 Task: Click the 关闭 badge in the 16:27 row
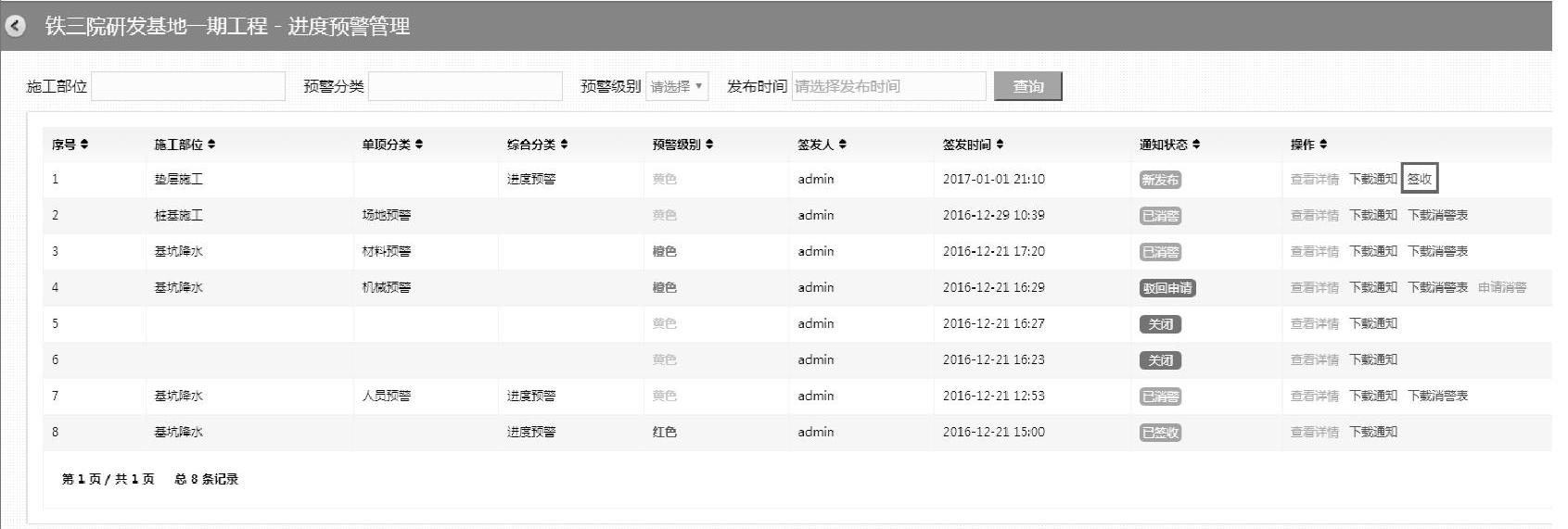click(1160, 324)
